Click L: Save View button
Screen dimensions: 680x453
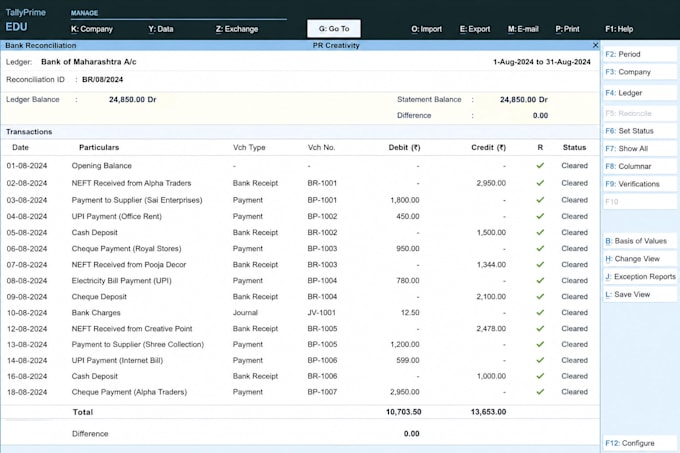[x=640, y=294]
